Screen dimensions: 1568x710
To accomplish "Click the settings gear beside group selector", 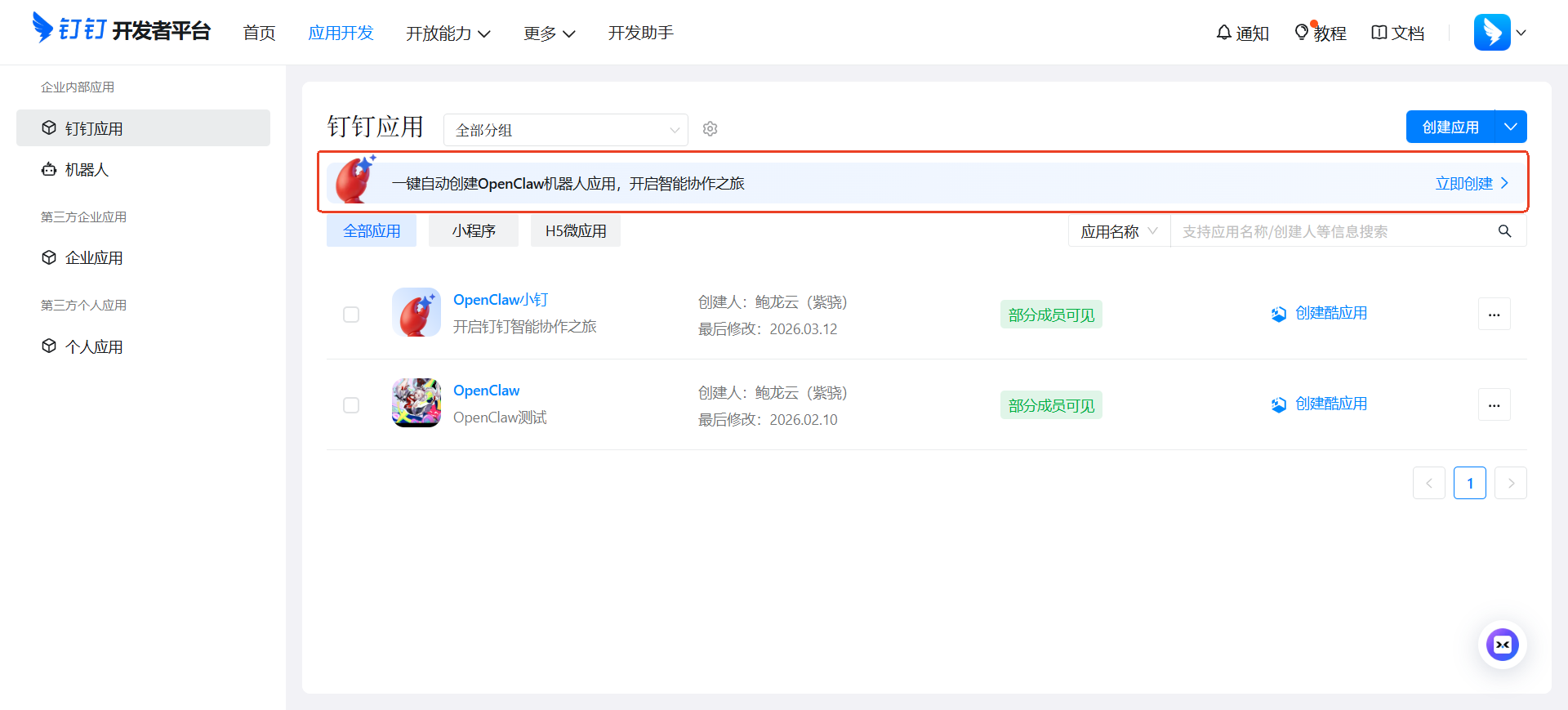I will [x=710, y=129].
